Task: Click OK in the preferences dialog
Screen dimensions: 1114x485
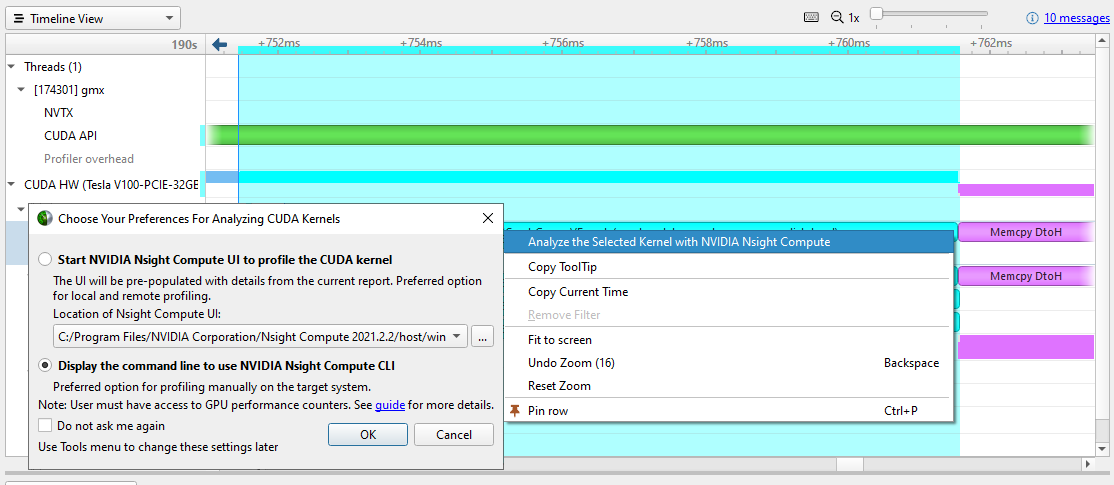Action: click(x=368, y=435)
